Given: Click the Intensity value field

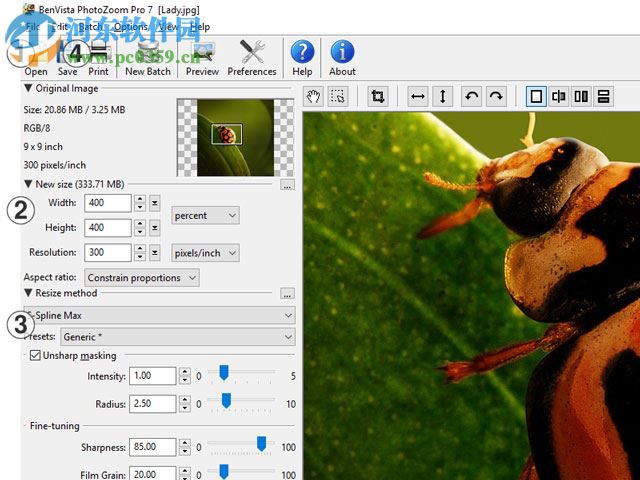Looking at the screenshot, I should click(x=153, y=376).
